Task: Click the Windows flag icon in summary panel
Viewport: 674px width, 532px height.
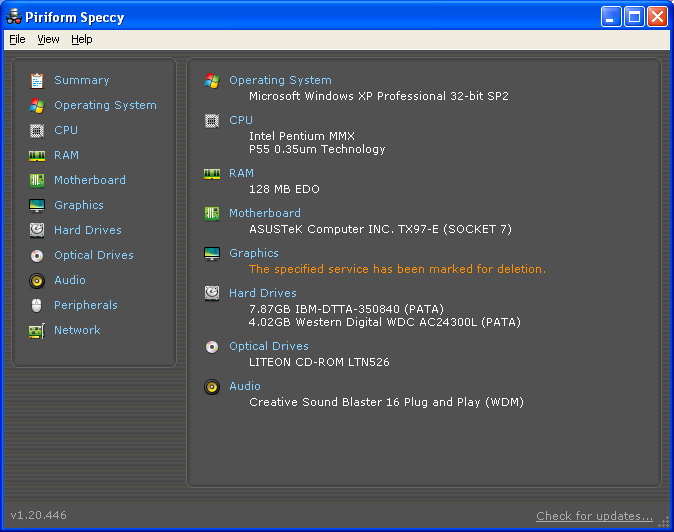Action: tap(212, 80)
